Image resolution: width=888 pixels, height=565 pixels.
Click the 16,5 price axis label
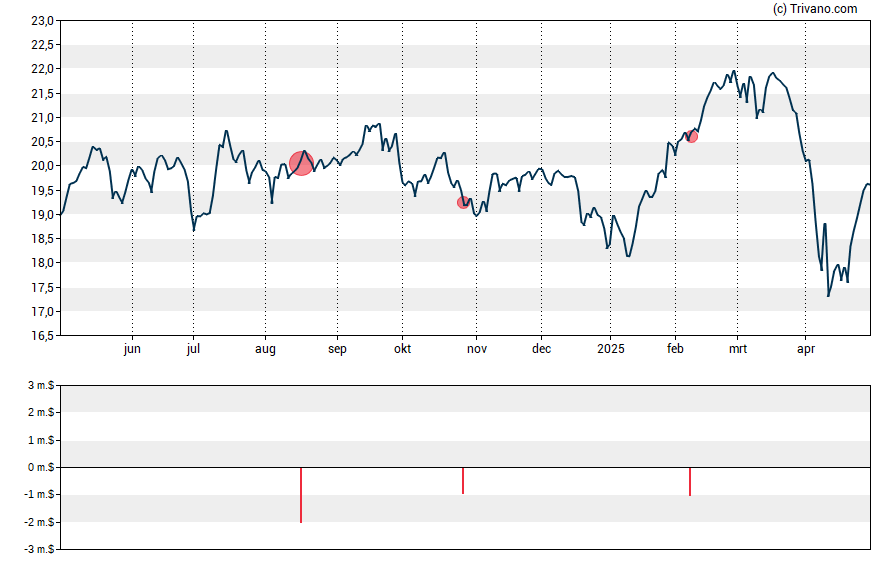coord(42,336)
